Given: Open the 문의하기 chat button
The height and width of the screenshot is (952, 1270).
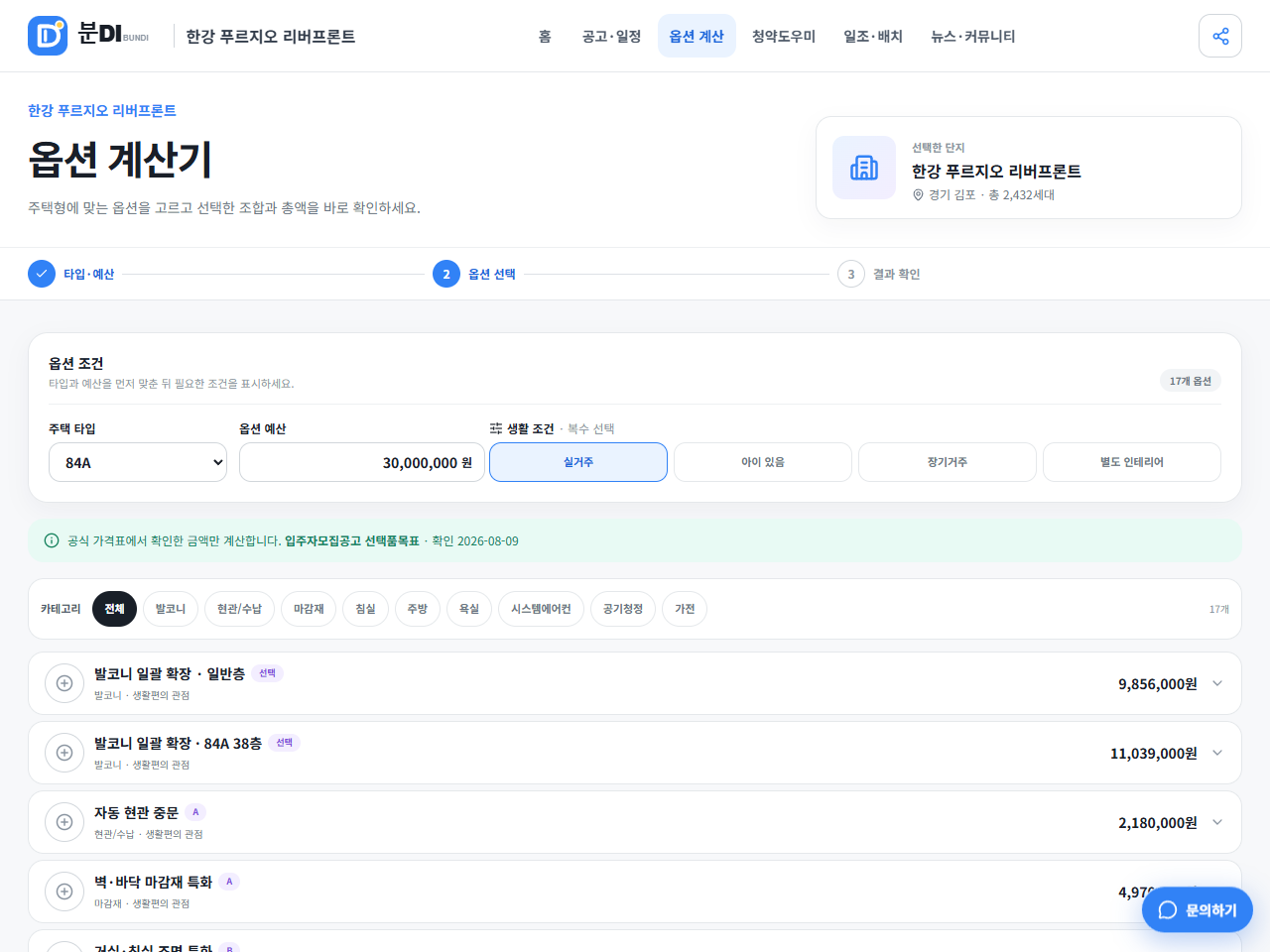Looking at the screenshot, I should pos(1198,909).
